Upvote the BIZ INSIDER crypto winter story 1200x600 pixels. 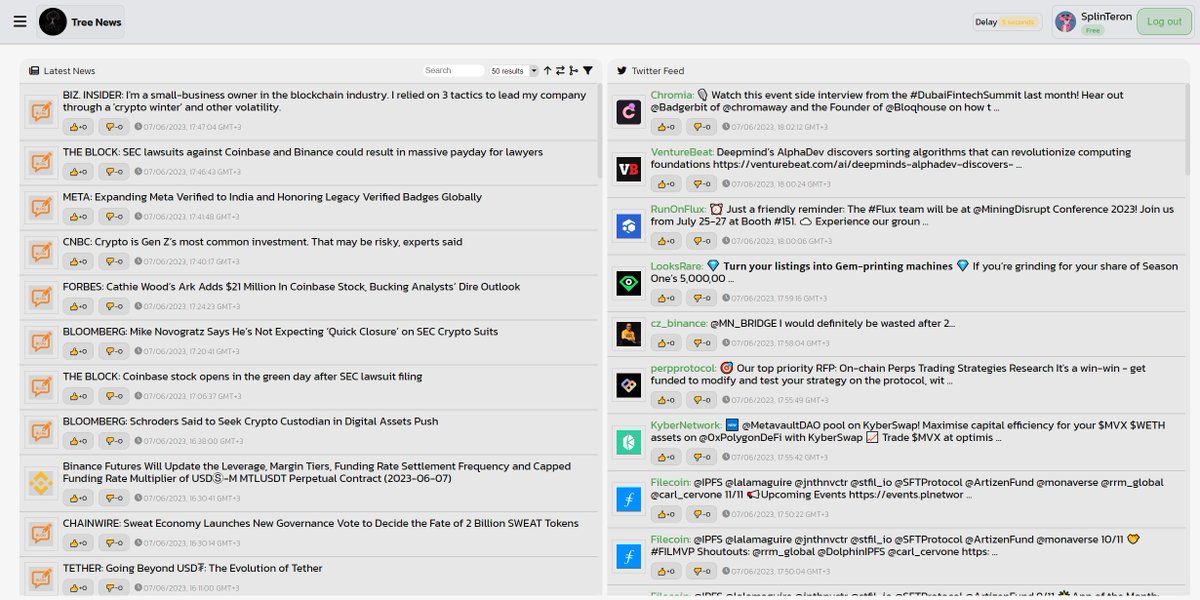click(x=79, y=124)
